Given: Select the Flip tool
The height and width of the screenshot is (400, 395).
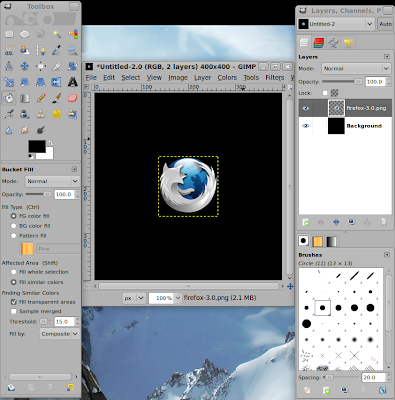Looking at the screenshot, I should (x=57, y=82).
